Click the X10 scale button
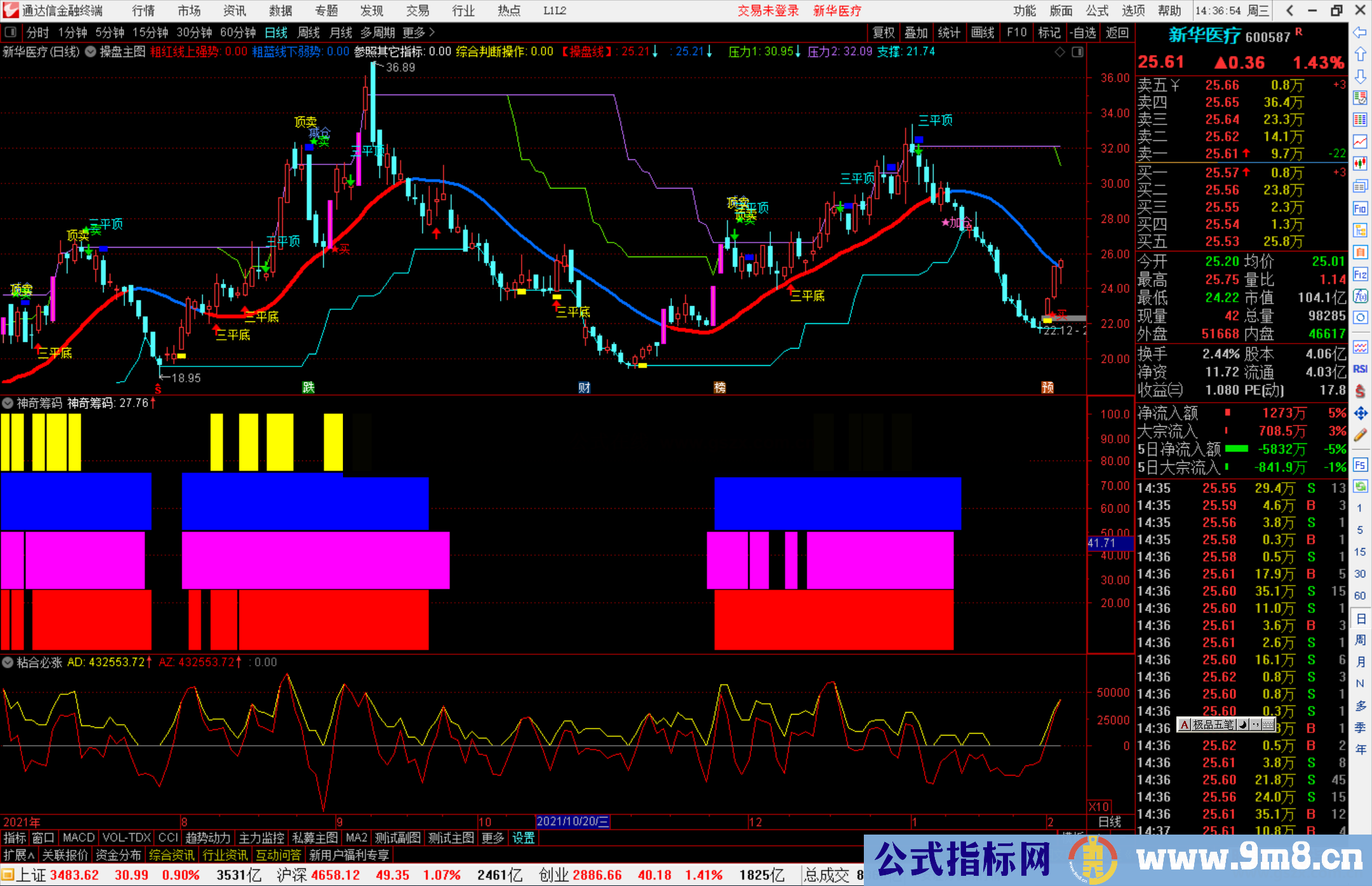 click(x=1099, y=807)
